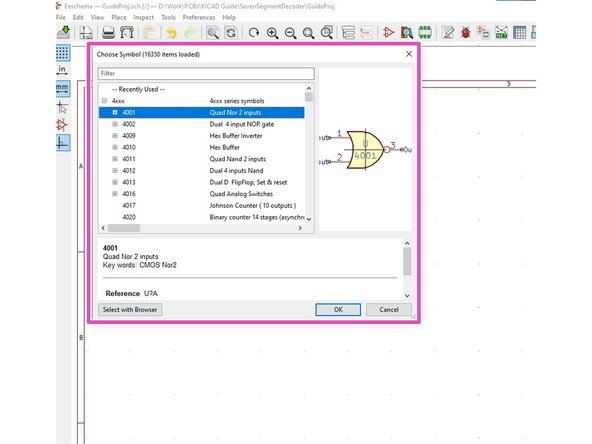This screenshot has width=592, height=444.
Task: Select the 4020 Binary counter row
Action: (x=202, y=217)
